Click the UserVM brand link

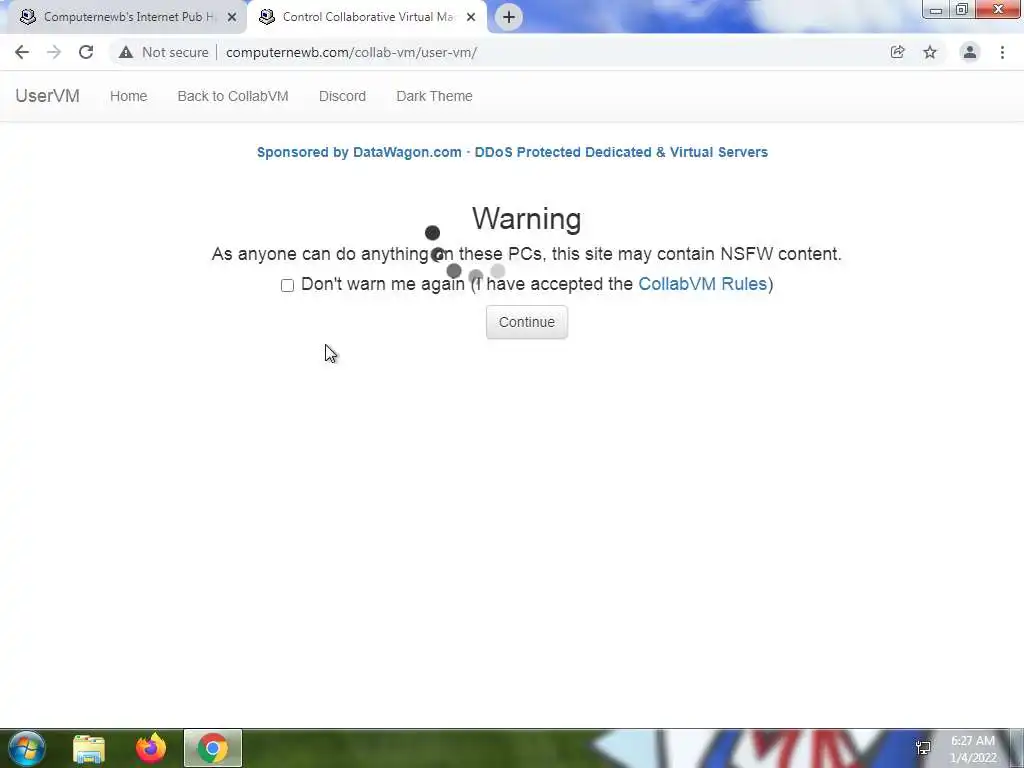pyautogui.click(x=48, y=96)
